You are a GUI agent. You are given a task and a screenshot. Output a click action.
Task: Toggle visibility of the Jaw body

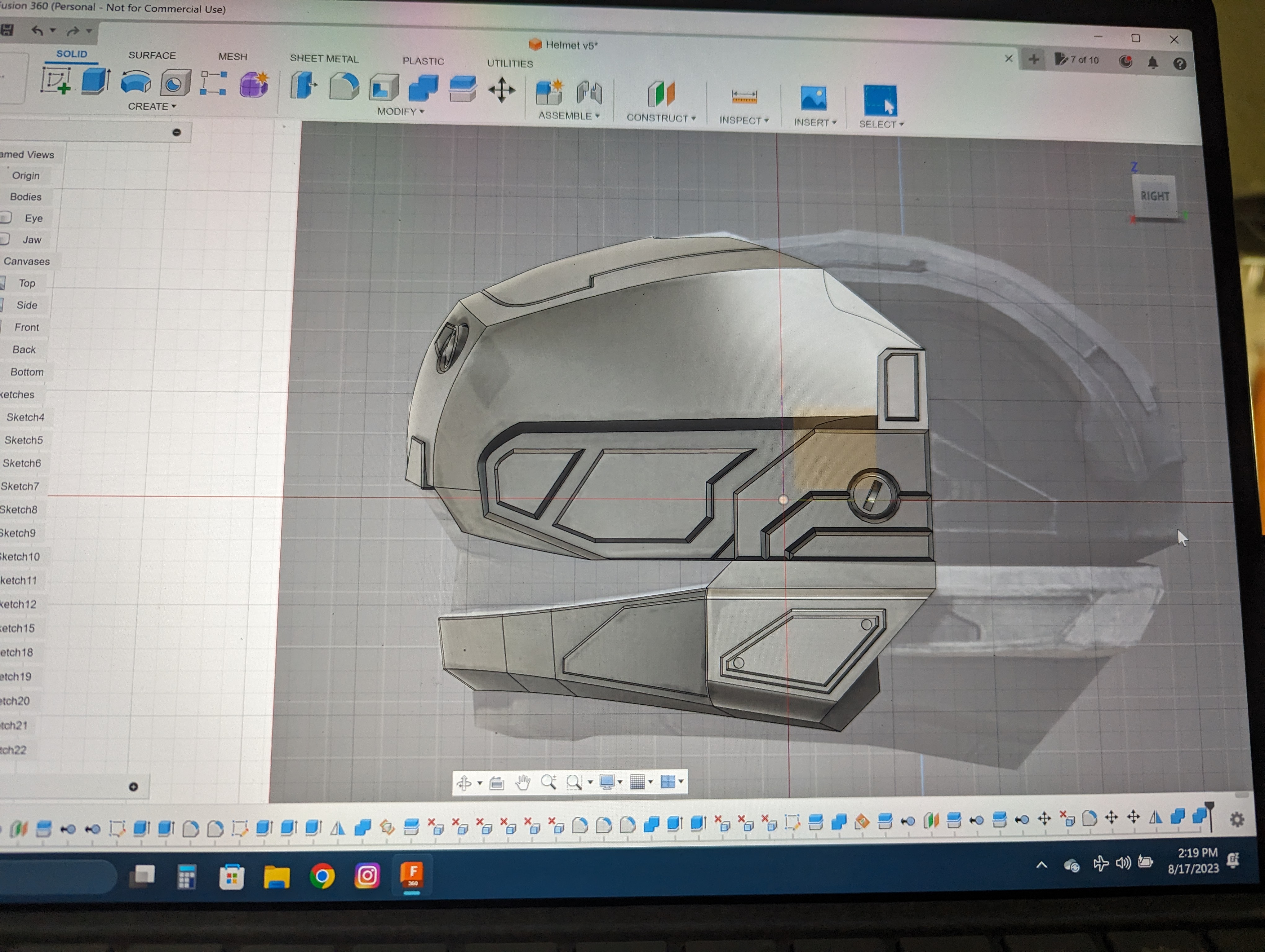[5, 240]
